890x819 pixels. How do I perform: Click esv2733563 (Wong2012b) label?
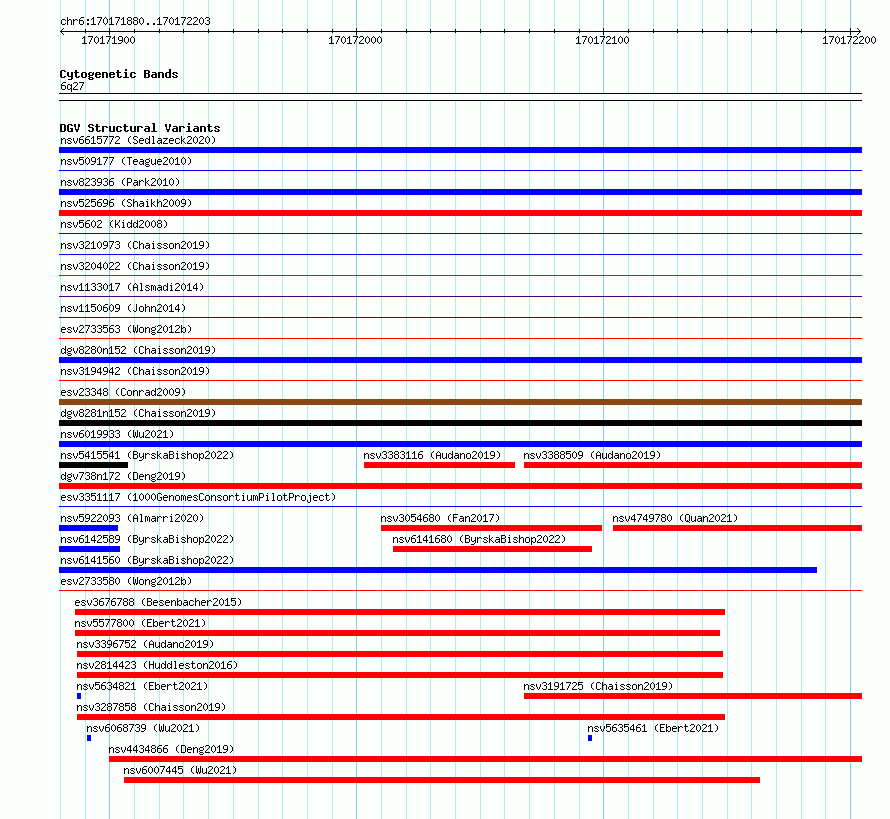pos(126,329)
